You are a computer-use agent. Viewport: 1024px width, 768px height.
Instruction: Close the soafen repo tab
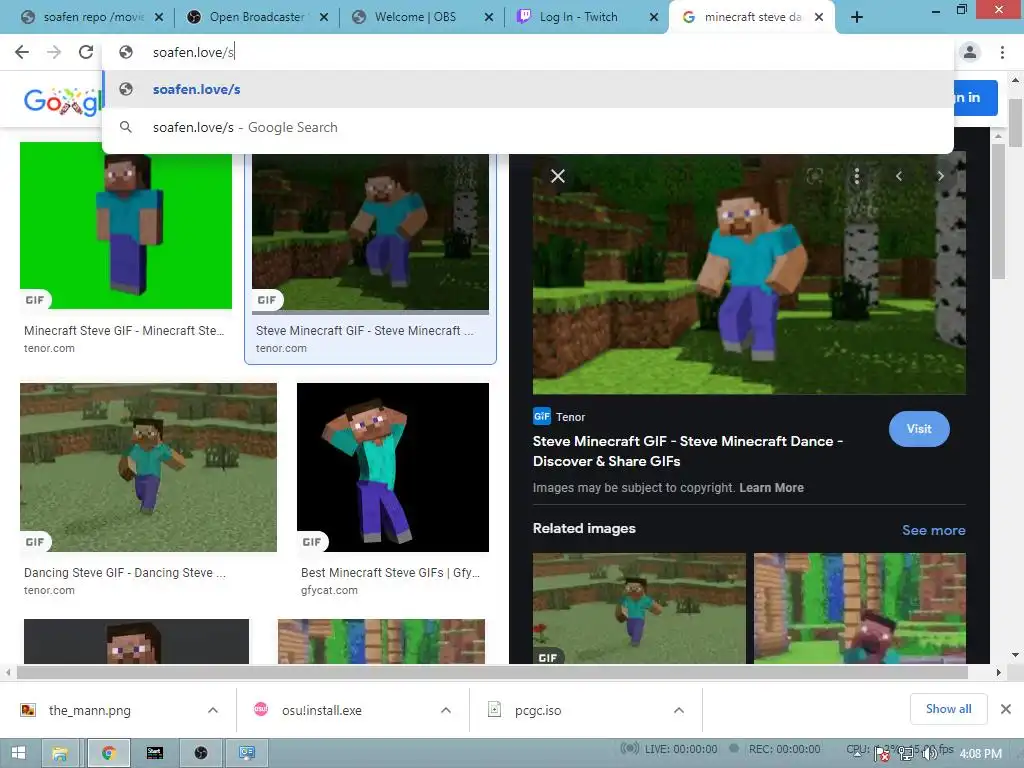click(x=159, y=17)
